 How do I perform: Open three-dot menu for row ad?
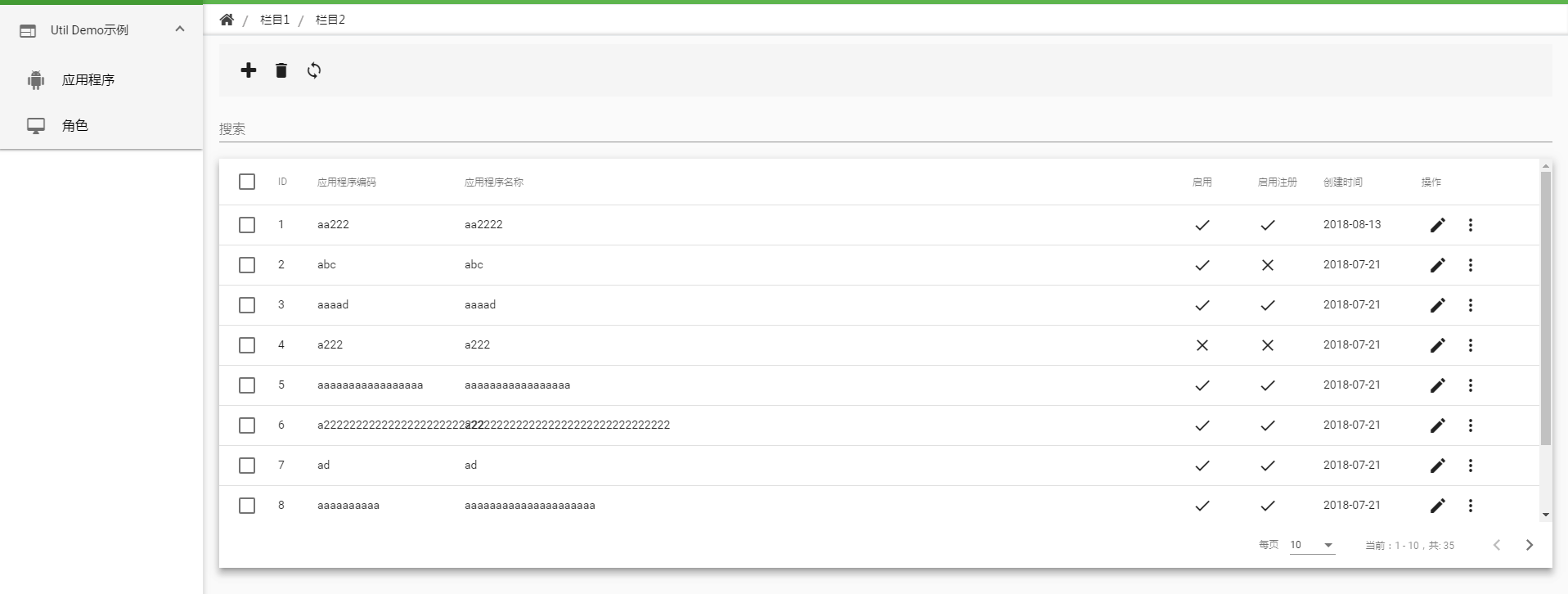coord(1470,466)
